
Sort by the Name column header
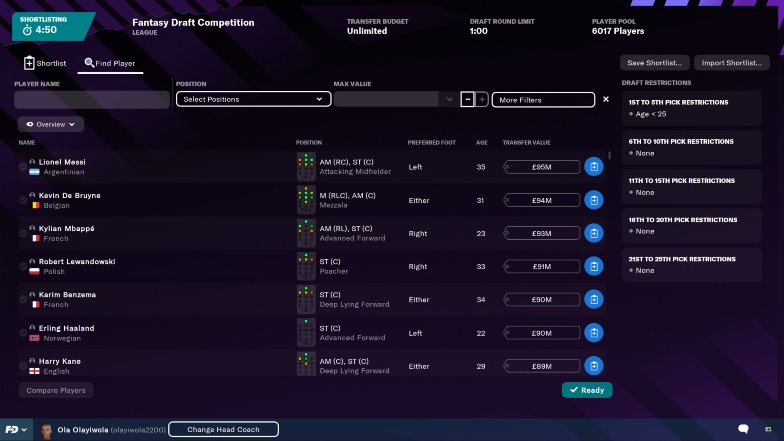pos(27,142)
